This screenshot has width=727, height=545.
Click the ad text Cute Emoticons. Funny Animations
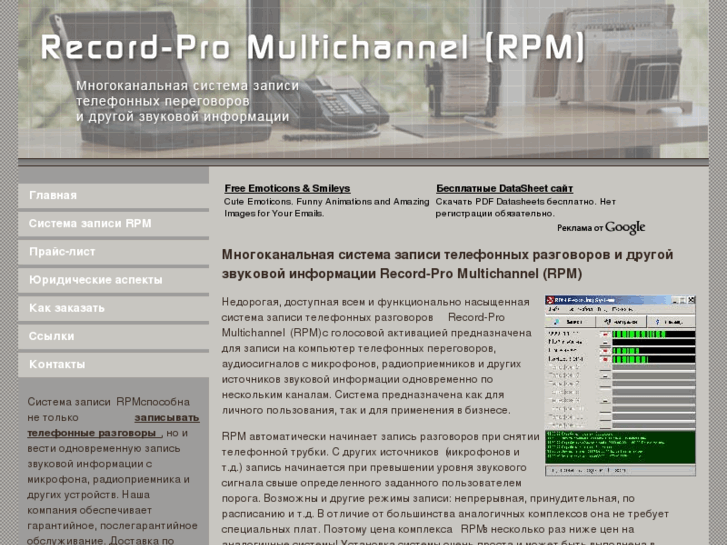327,207
